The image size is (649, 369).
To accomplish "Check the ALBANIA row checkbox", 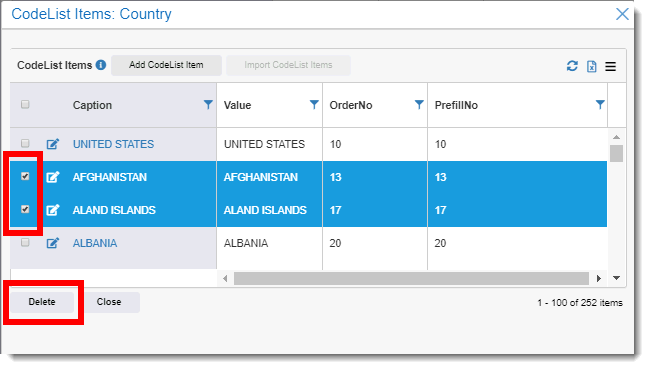I will (25, 242).
